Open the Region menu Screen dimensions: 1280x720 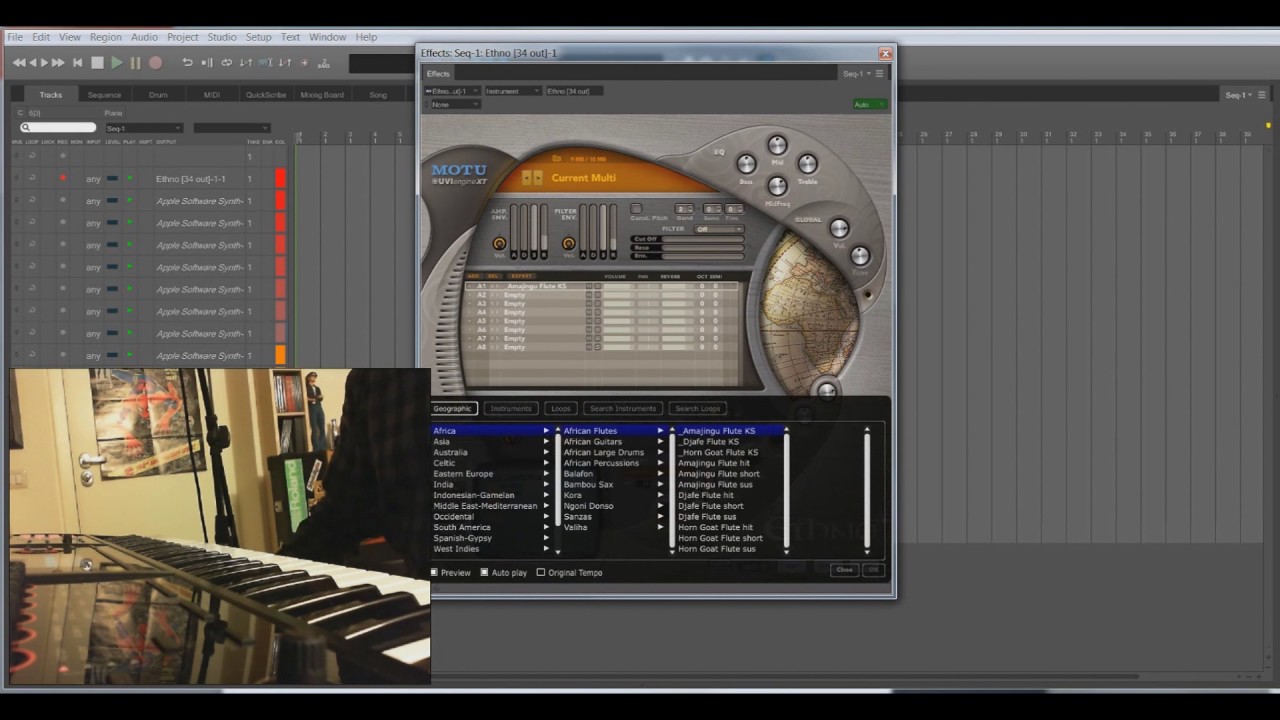click(x=105, y=37)
